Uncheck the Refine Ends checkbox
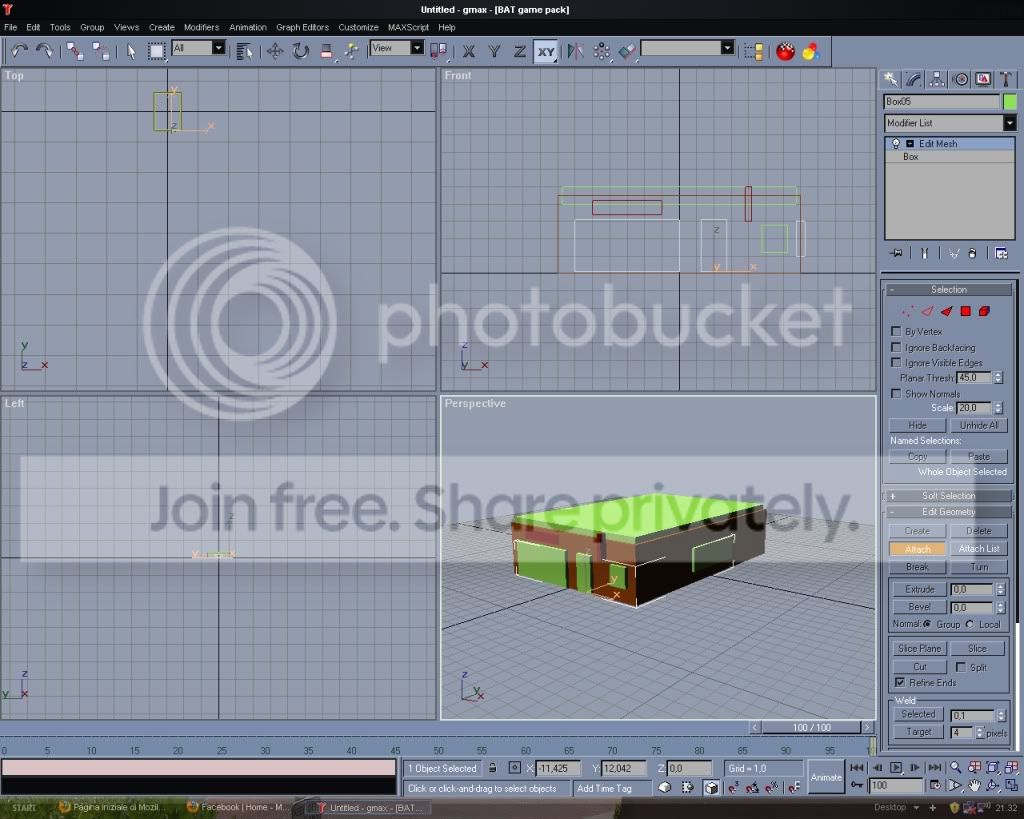Viewport: 1024px width, 819px height. tap(900, 682)
